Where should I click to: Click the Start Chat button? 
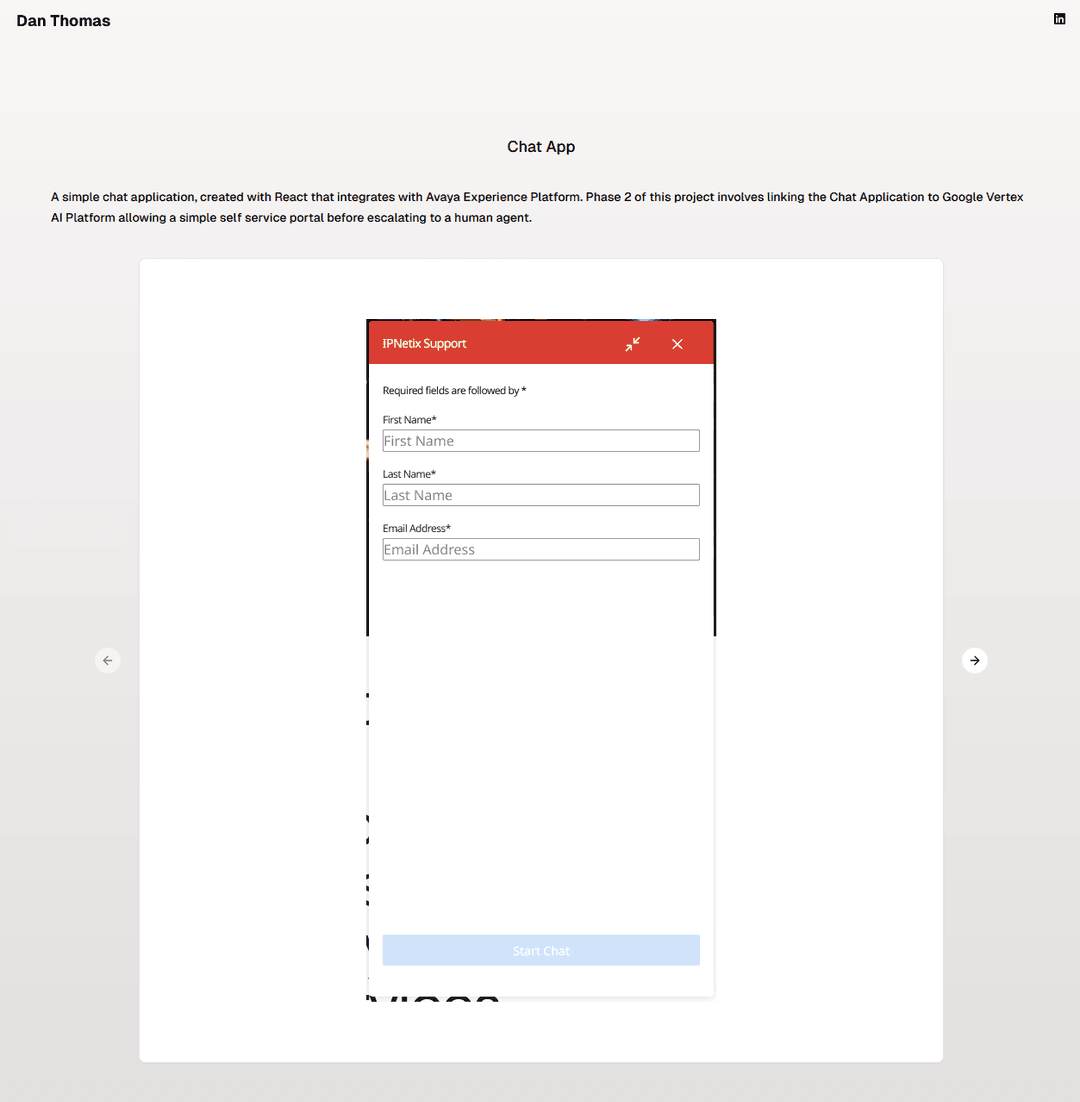tap(540, 950)
